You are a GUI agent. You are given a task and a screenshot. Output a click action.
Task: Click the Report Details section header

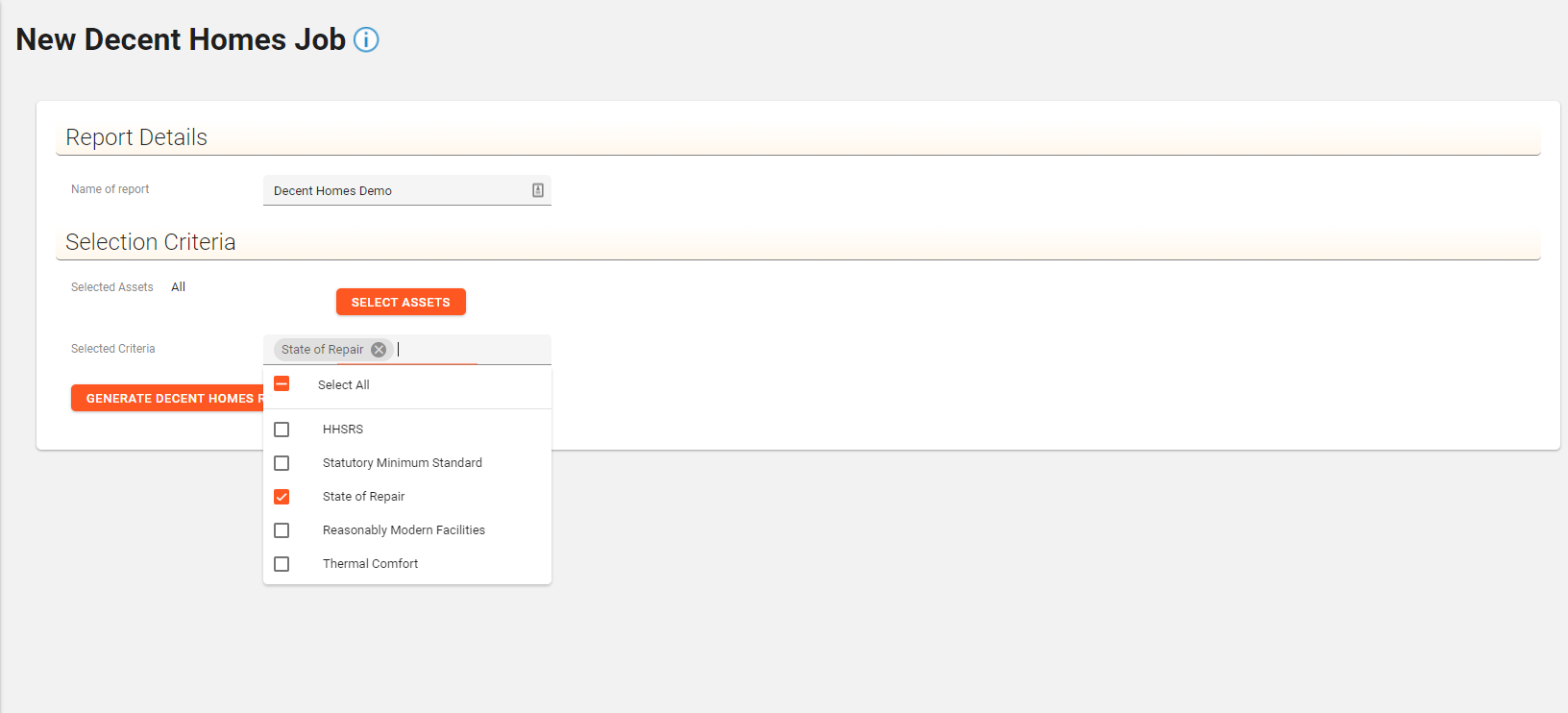[136, 137]
